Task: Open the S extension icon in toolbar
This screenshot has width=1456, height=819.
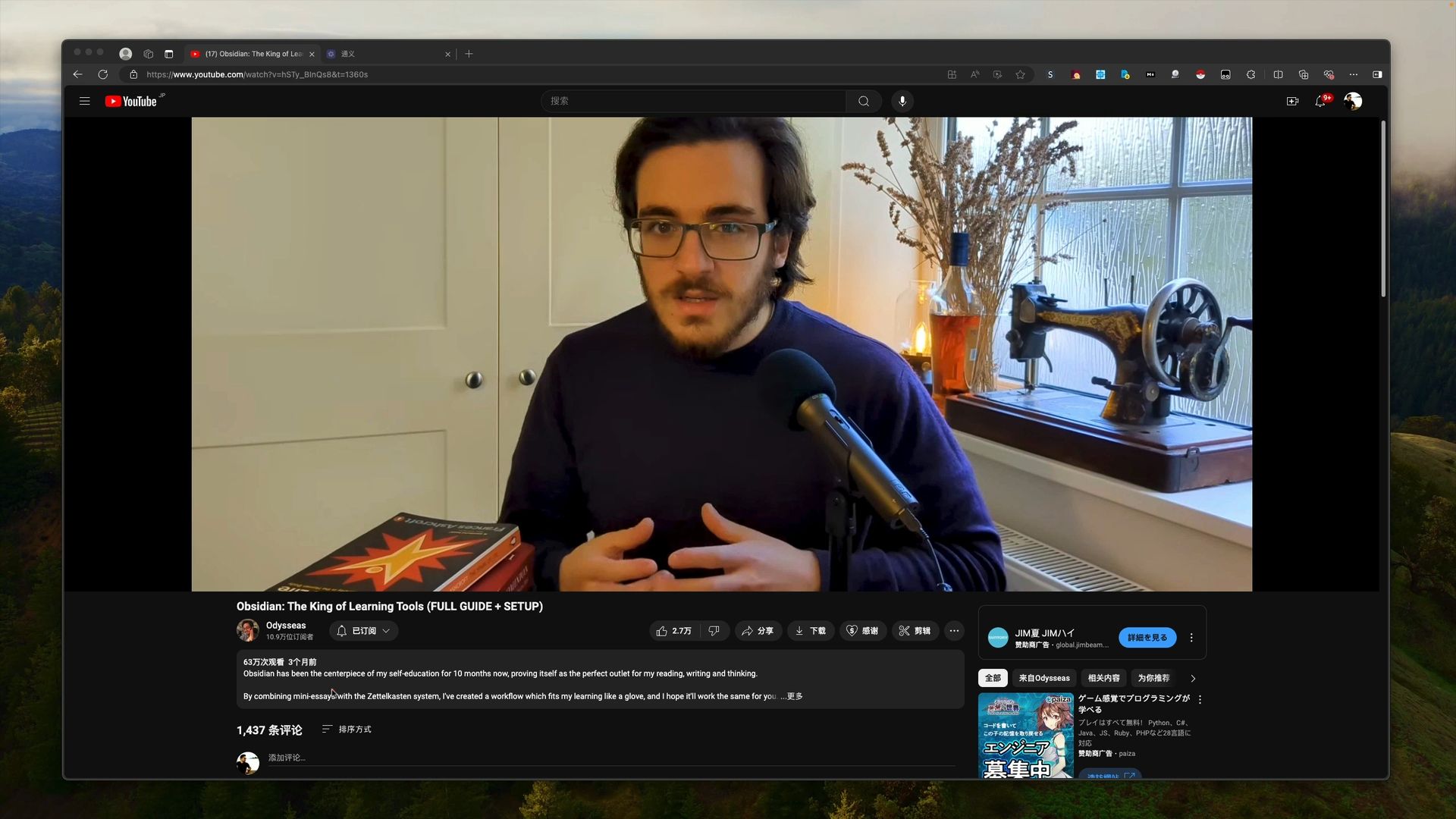Action: (x=1050, y=74)
